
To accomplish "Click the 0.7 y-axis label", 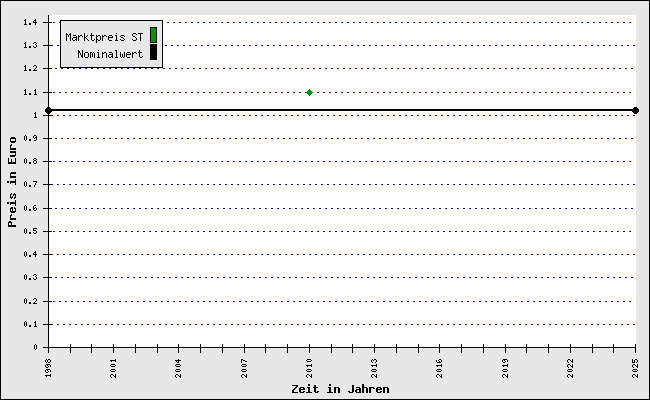I will pos(30,184).
